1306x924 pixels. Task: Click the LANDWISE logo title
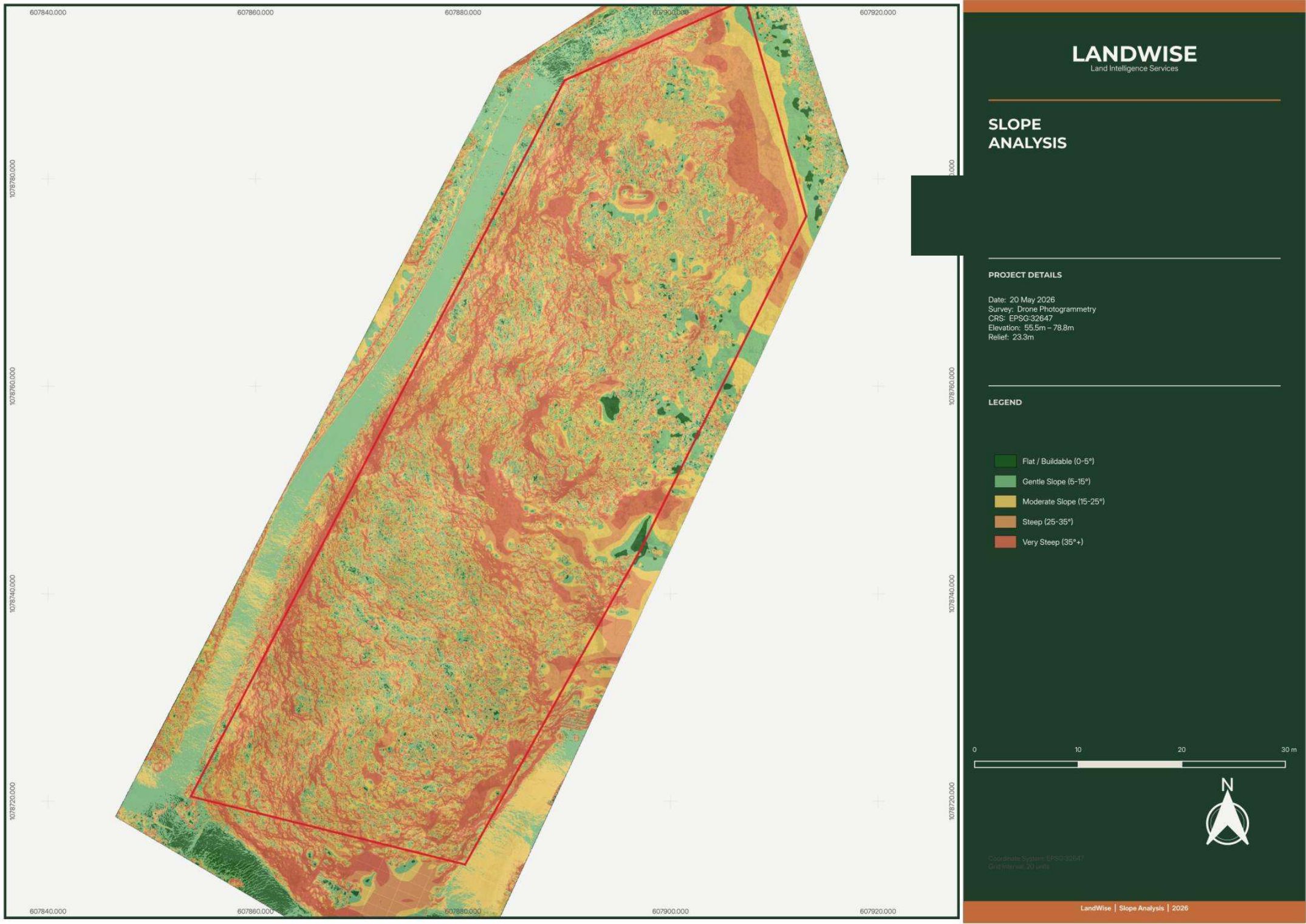1134,54
